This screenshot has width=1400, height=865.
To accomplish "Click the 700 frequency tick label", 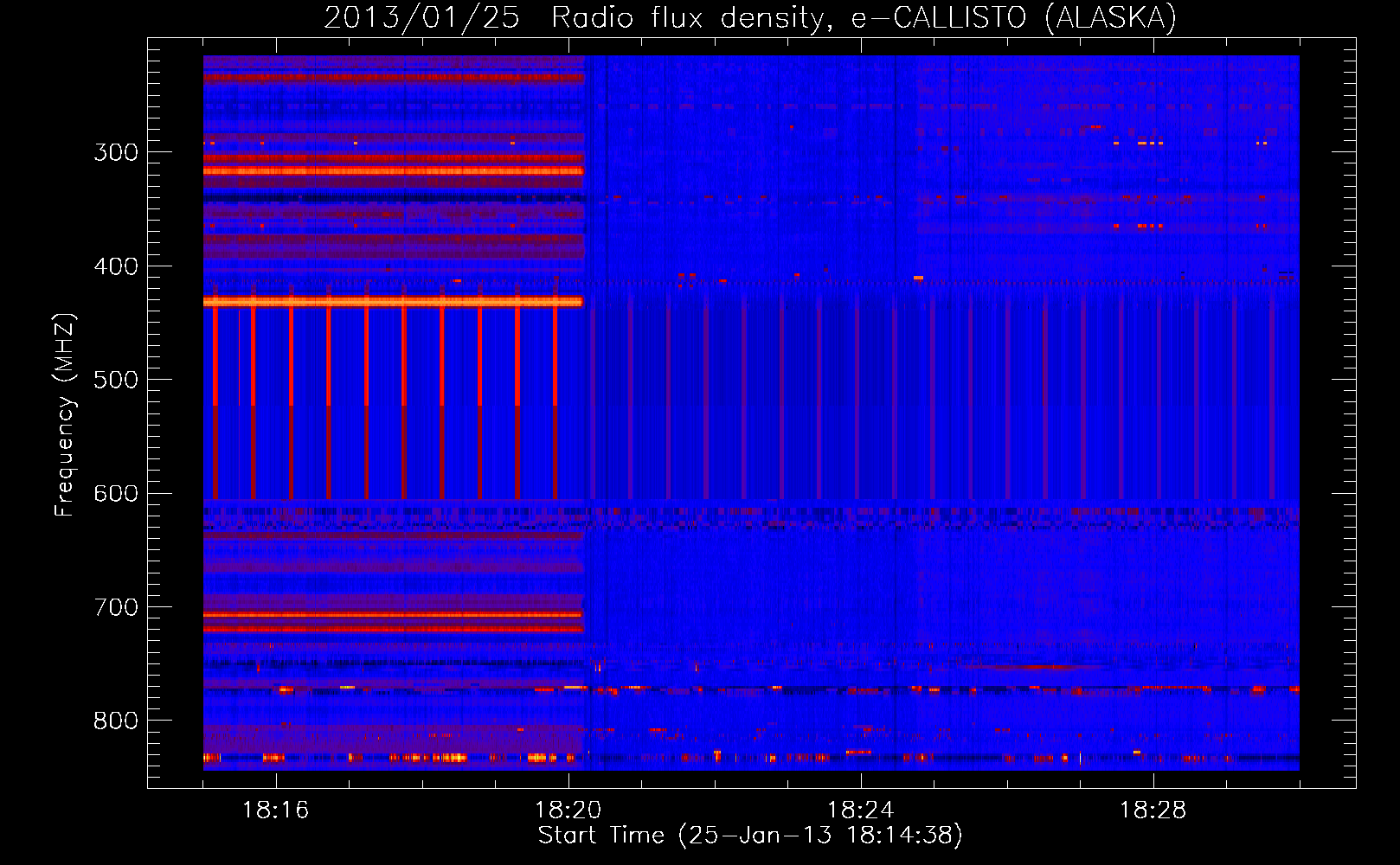I will click(x=116, y=607).
